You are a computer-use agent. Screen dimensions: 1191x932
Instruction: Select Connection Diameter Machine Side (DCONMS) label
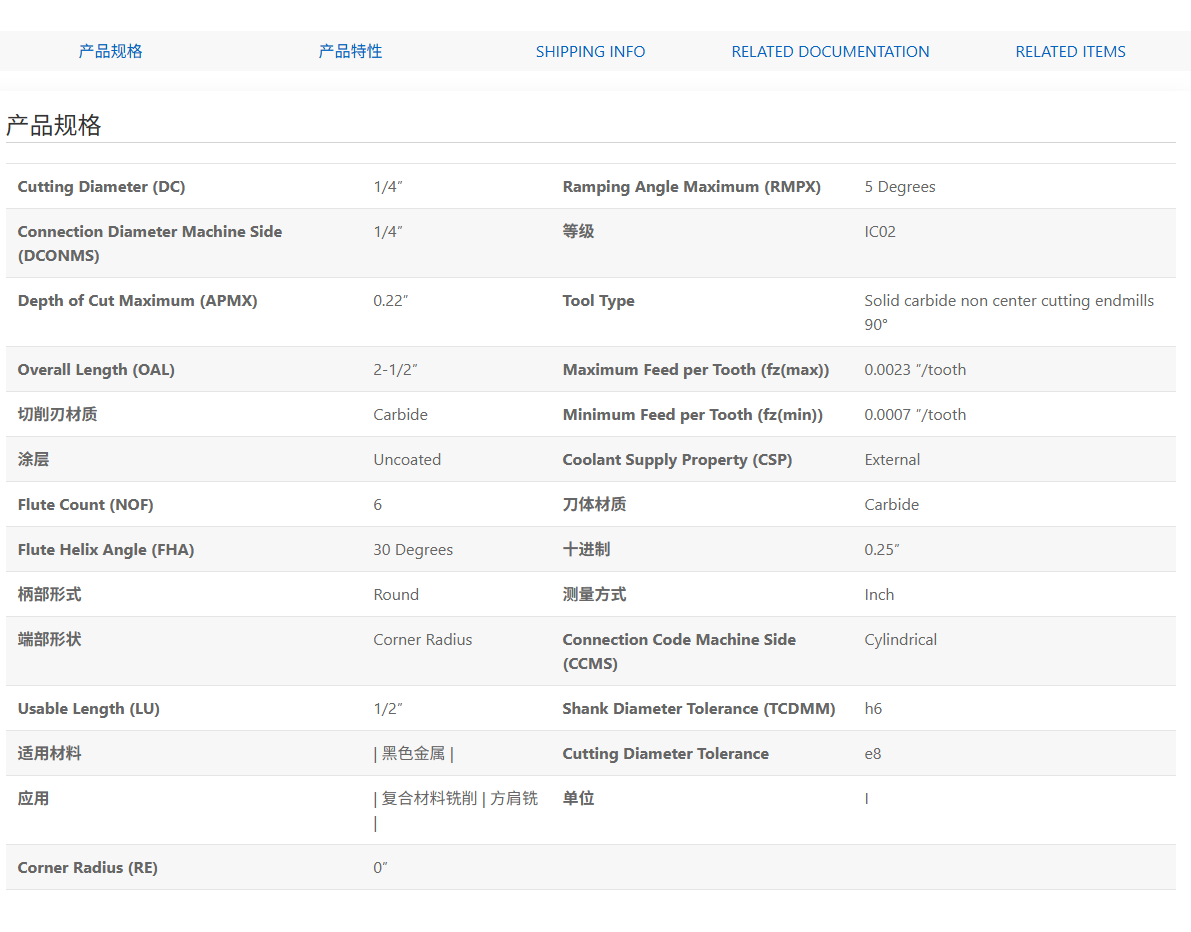(150, 243)
